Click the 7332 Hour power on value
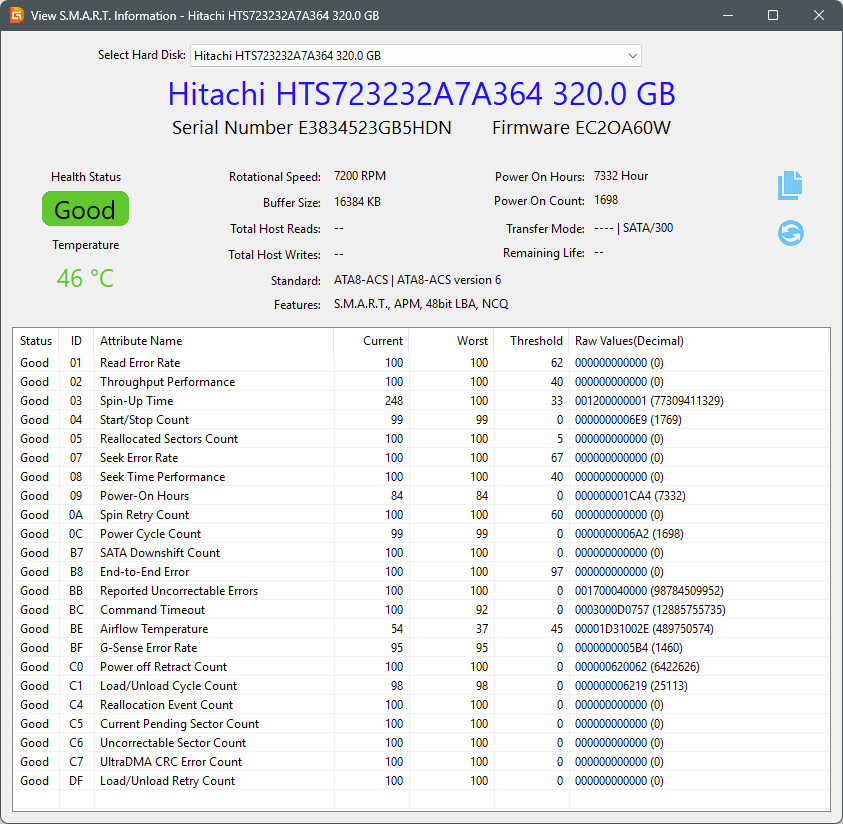The image size is (843, 824). tap(621, 176)
